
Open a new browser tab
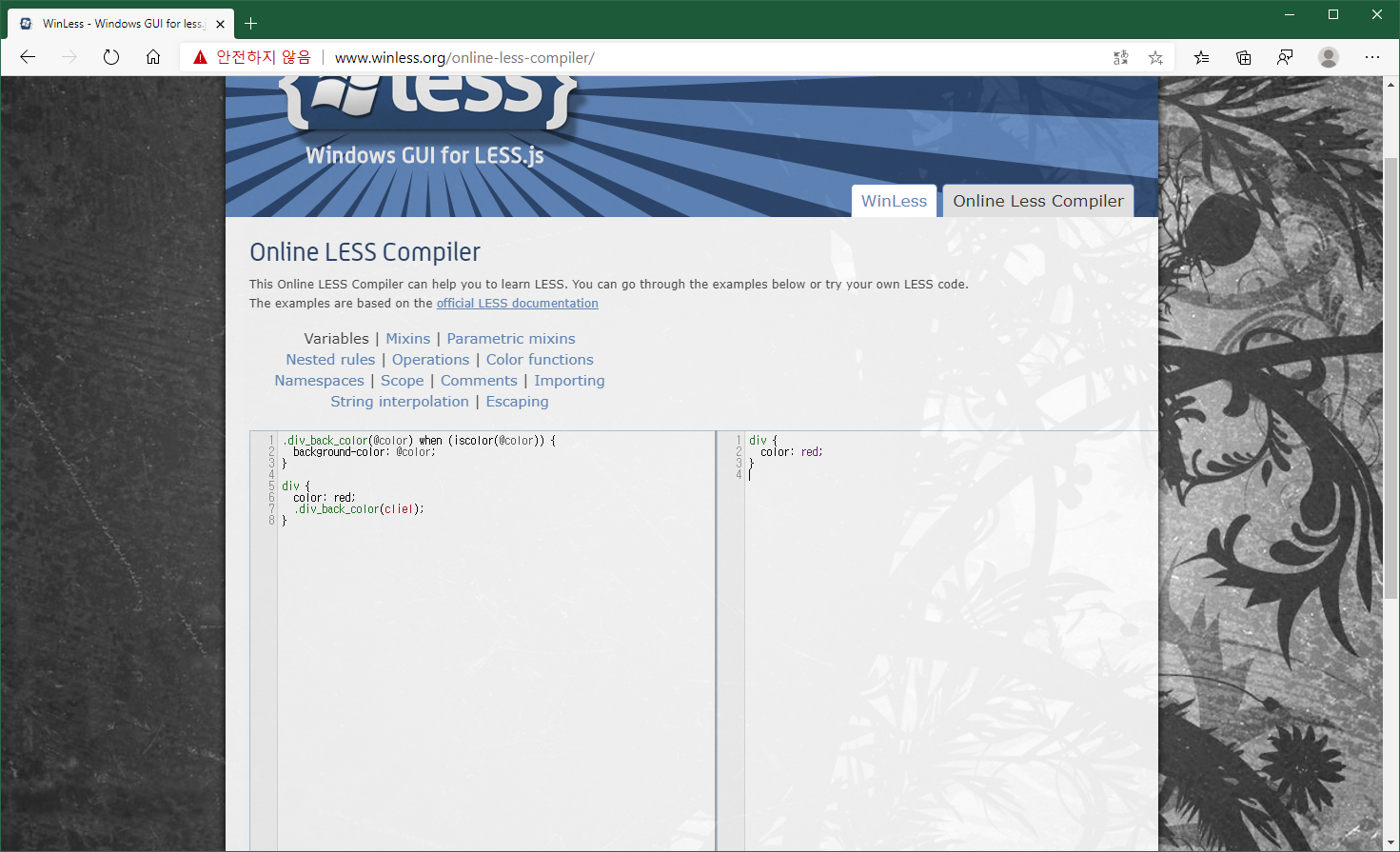pyautogui.click(x=251, y=23)
